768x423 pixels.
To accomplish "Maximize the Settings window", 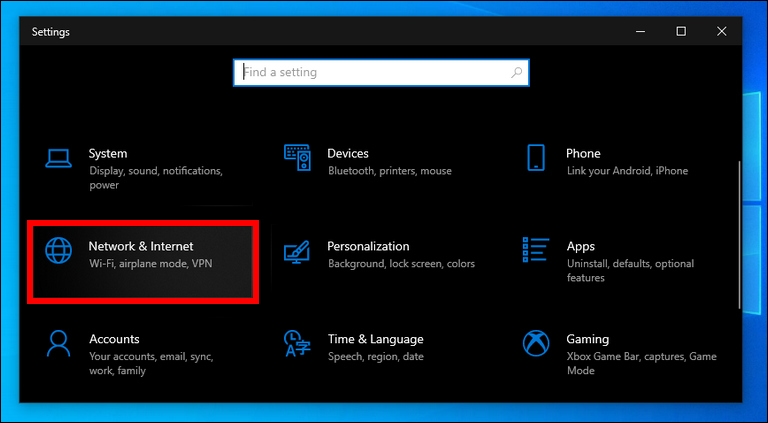I will pos(681,31).
